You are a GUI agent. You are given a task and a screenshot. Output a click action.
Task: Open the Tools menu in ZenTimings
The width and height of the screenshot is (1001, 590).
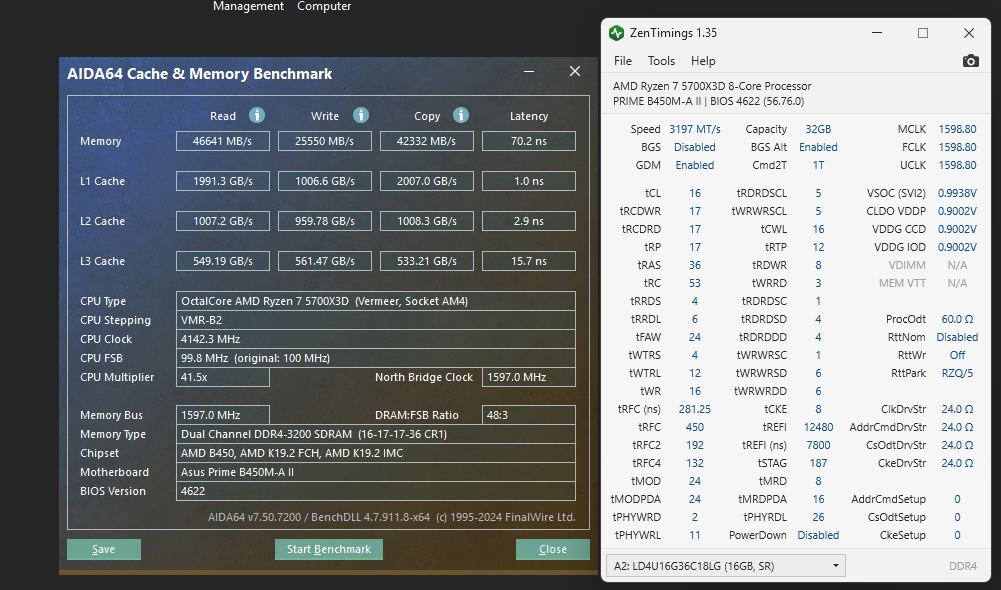pyautogui.click(x=661, y=61)
